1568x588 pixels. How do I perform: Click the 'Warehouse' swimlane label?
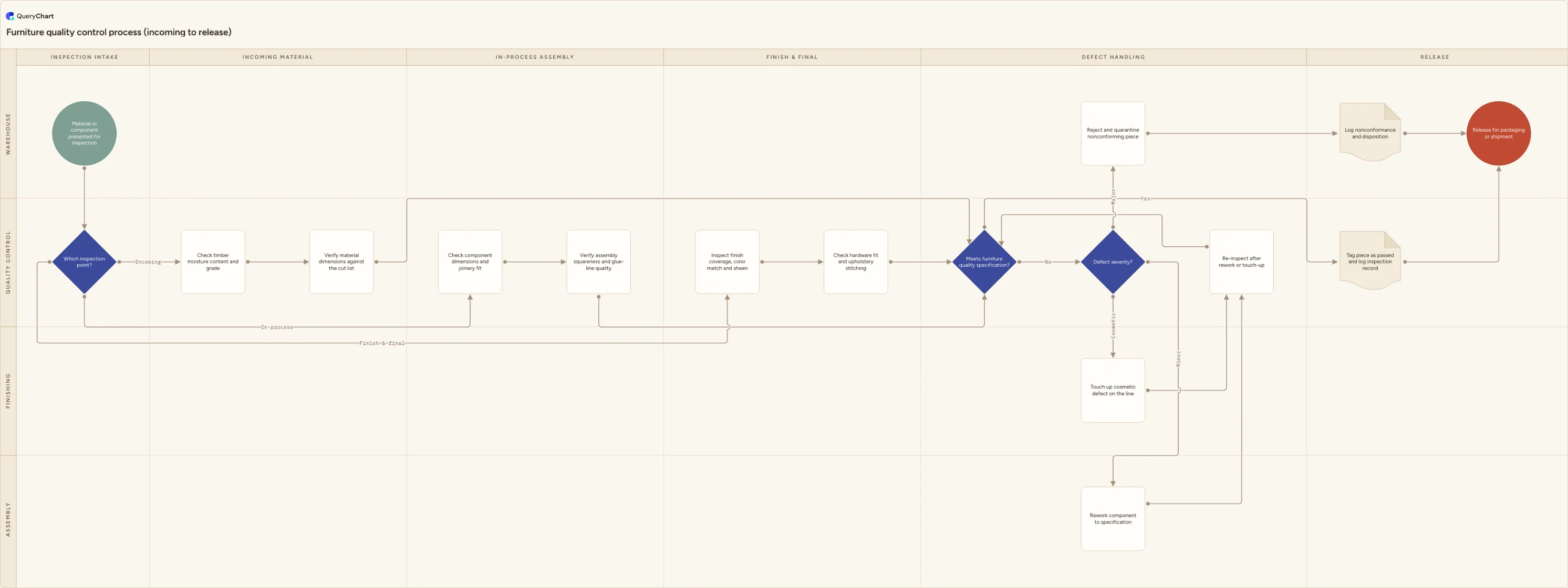point(8,134)
